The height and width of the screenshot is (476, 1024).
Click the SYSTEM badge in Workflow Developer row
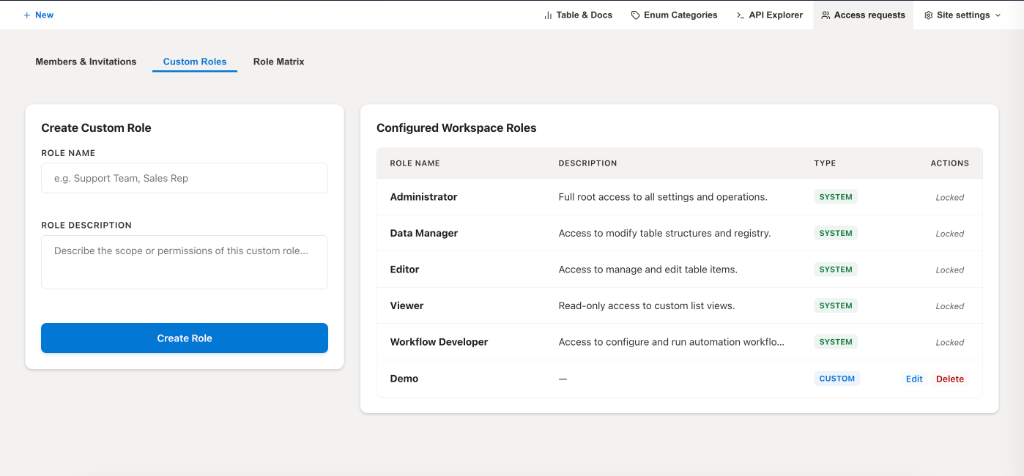pos(836,341)
